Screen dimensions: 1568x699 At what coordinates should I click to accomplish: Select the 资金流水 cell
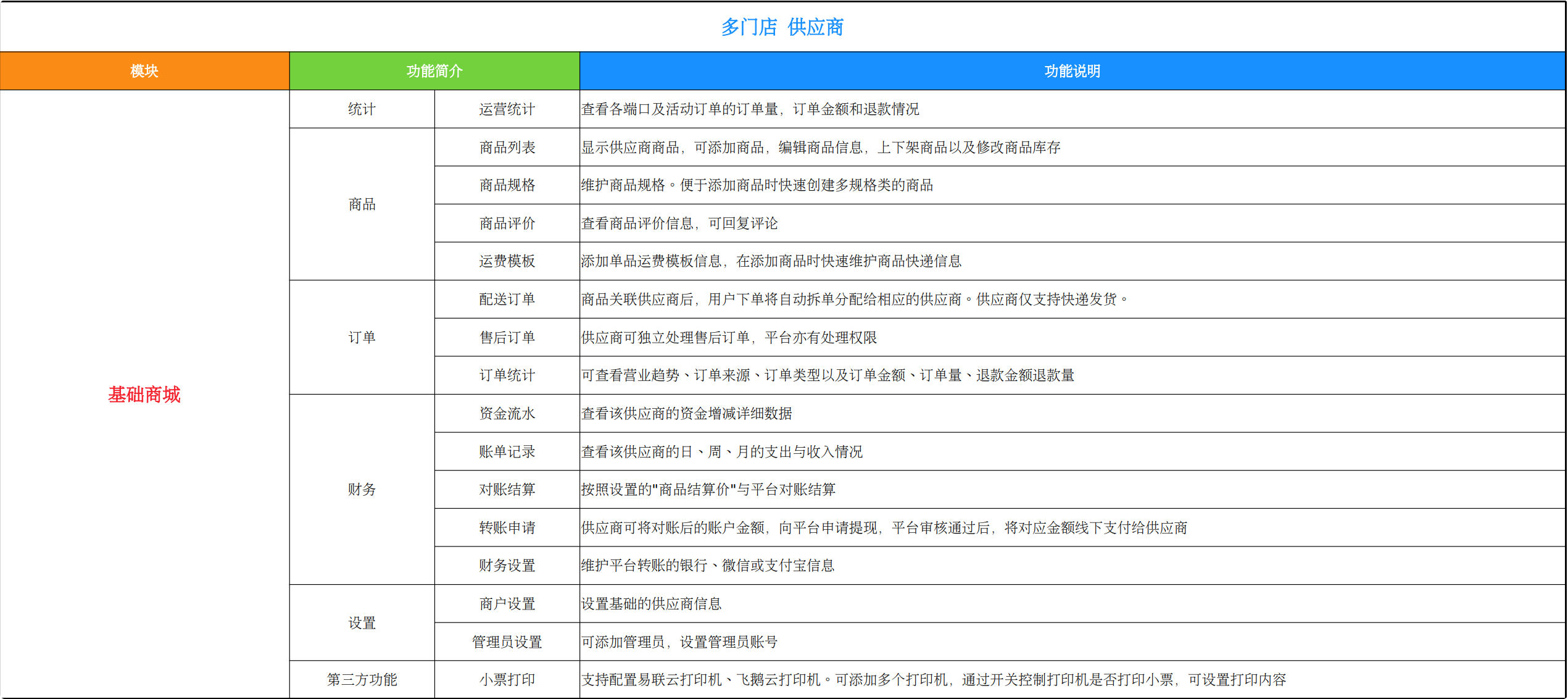tap(507, 413)
